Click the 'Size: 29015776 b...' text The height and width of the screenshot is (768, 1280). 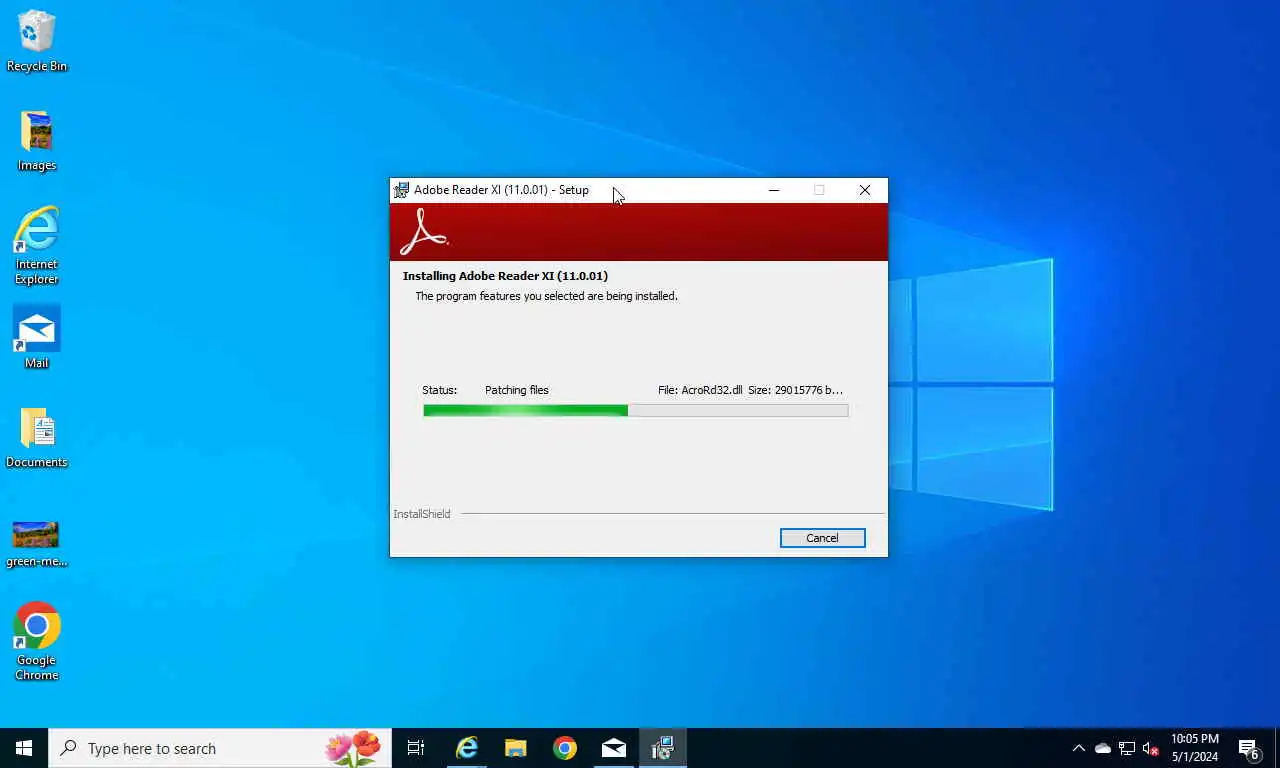(795, 390)
